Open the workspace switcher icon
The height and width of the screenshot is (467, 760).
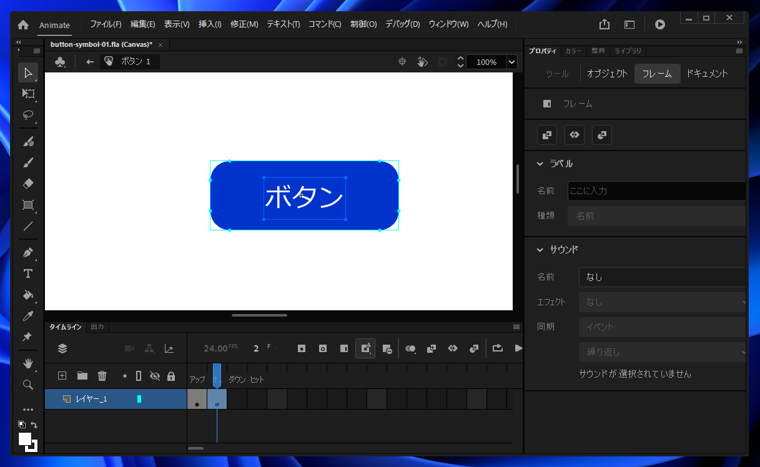(629, 24)
